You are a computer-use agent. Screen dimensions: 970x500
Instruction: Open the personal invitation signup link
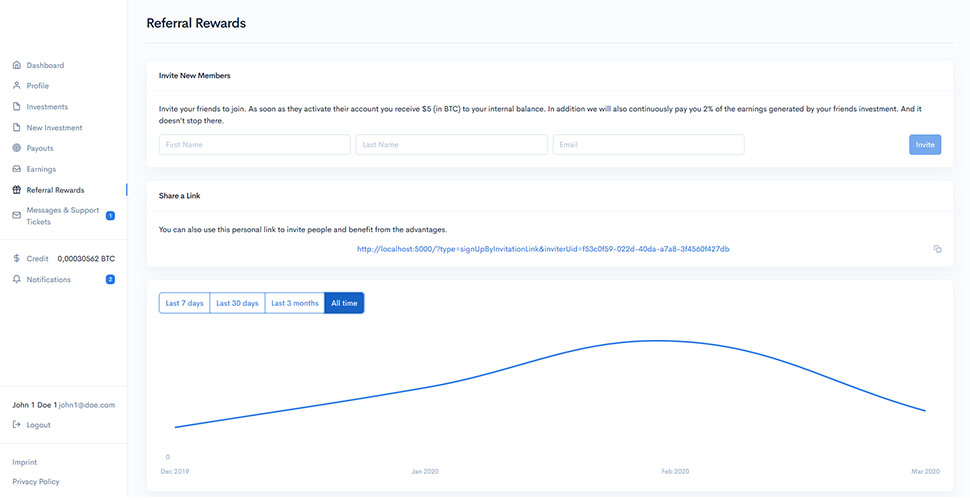(543, 249)
